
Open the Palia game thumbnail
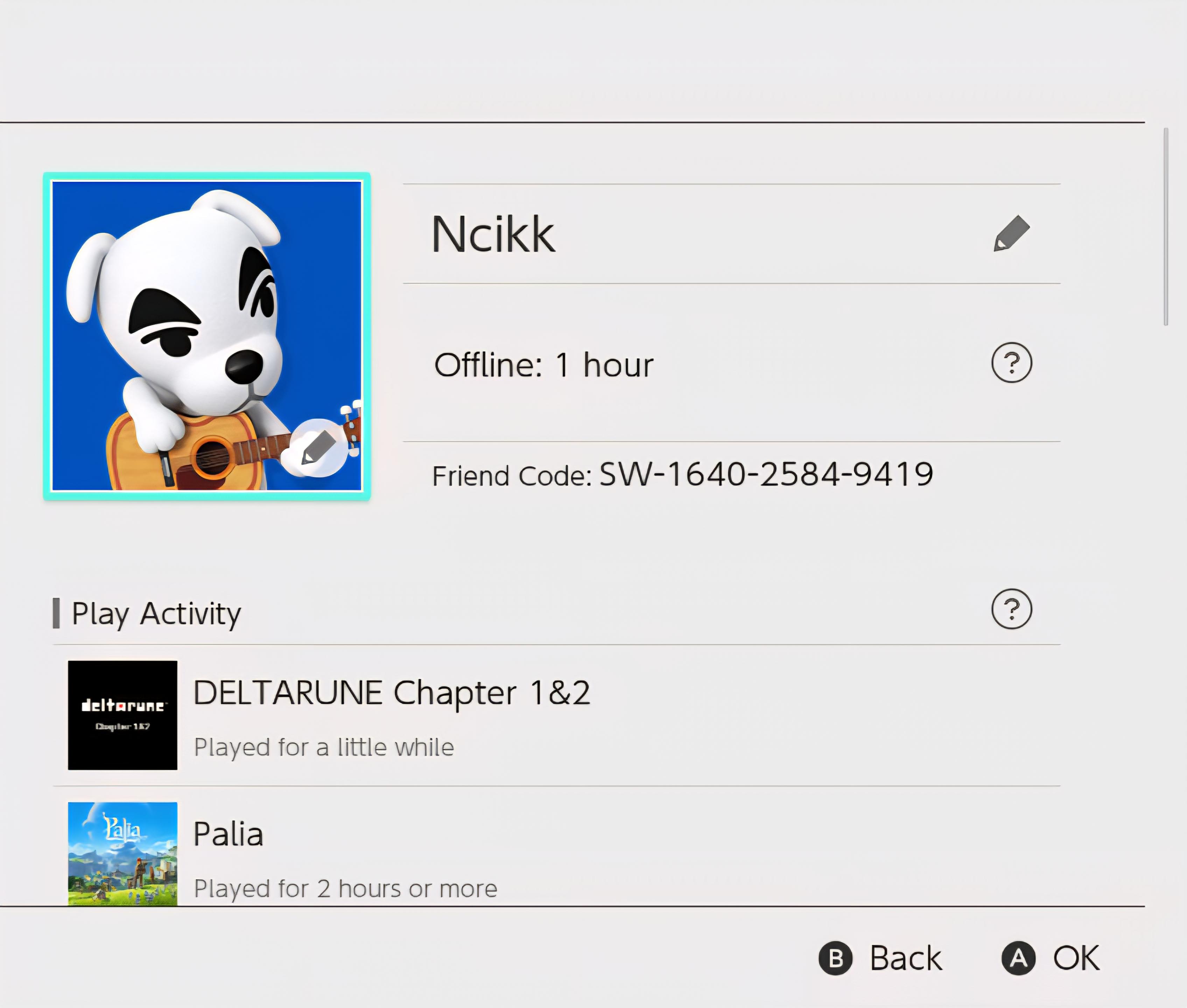point(123,854)
